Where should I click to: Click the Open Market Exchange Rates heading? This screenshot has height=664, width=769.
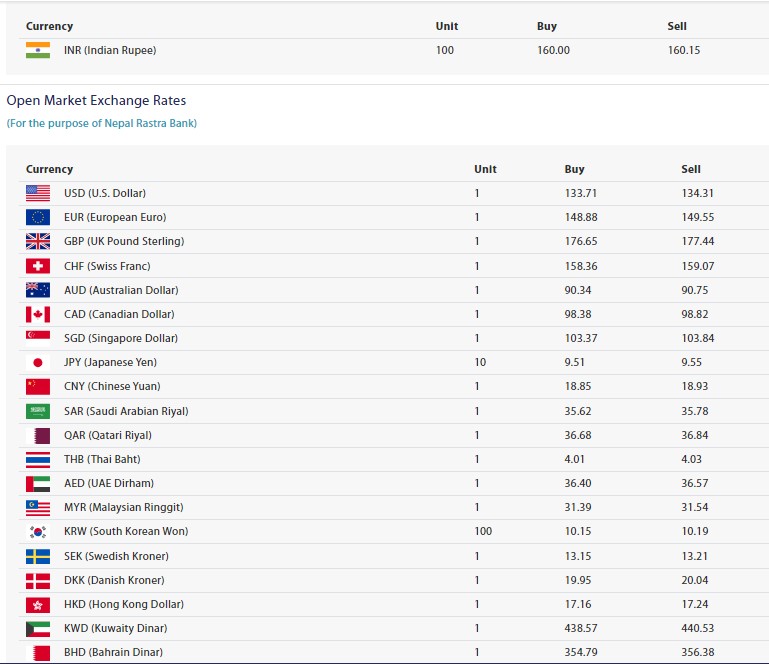pyautogui.click(x=96, y=100)
